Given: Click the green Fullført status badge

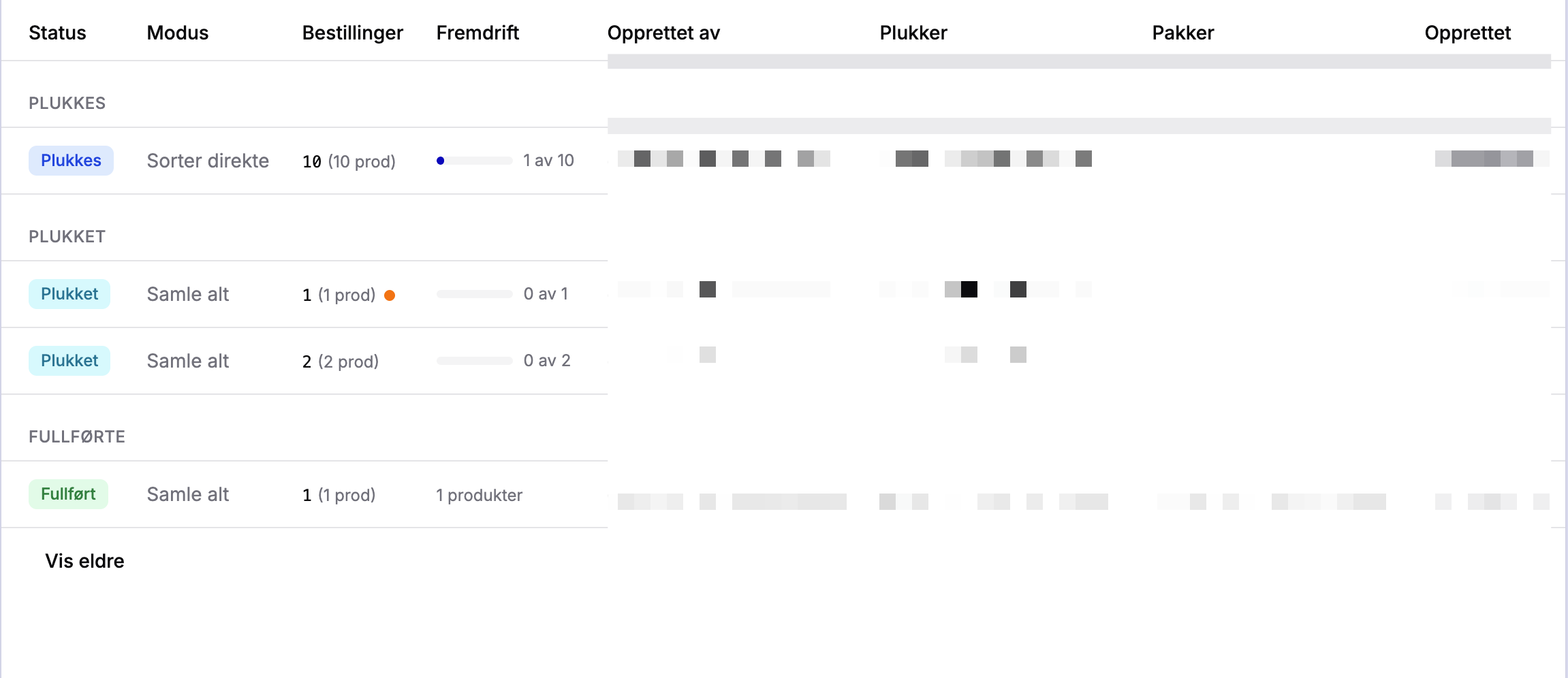Looking at the screenshot, I should 68,494.
